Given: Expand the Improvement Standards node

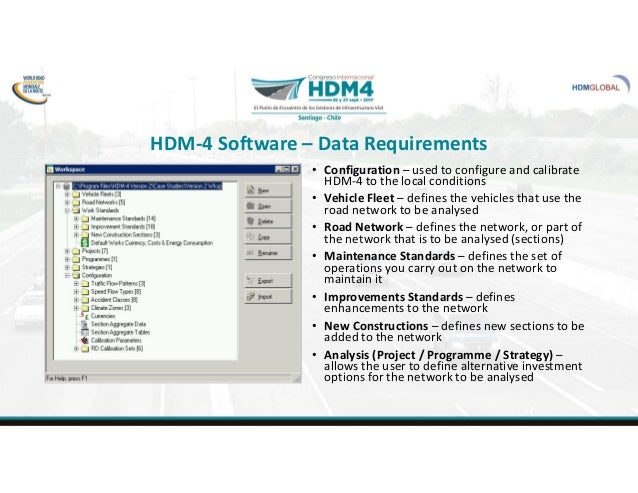Looking at the screenshot, I should click(x=76, y=227).
